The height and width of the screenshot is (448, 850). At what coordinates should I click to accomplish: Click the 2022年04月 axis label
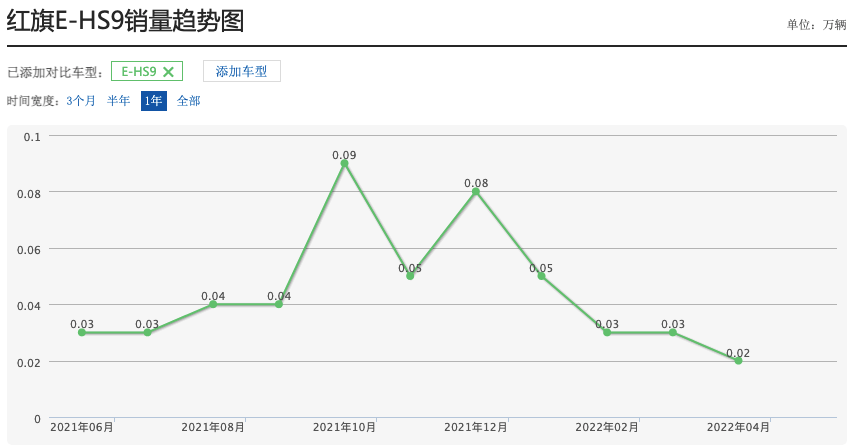click(x=738, y=427)
